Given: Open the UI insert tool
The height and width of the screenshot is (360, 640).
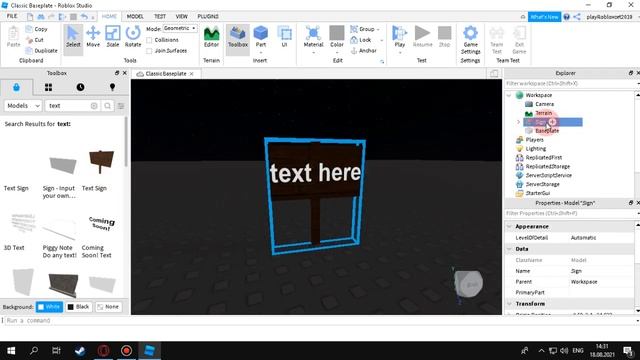Looking at the screenshot, I should click(x=284, y=36).
